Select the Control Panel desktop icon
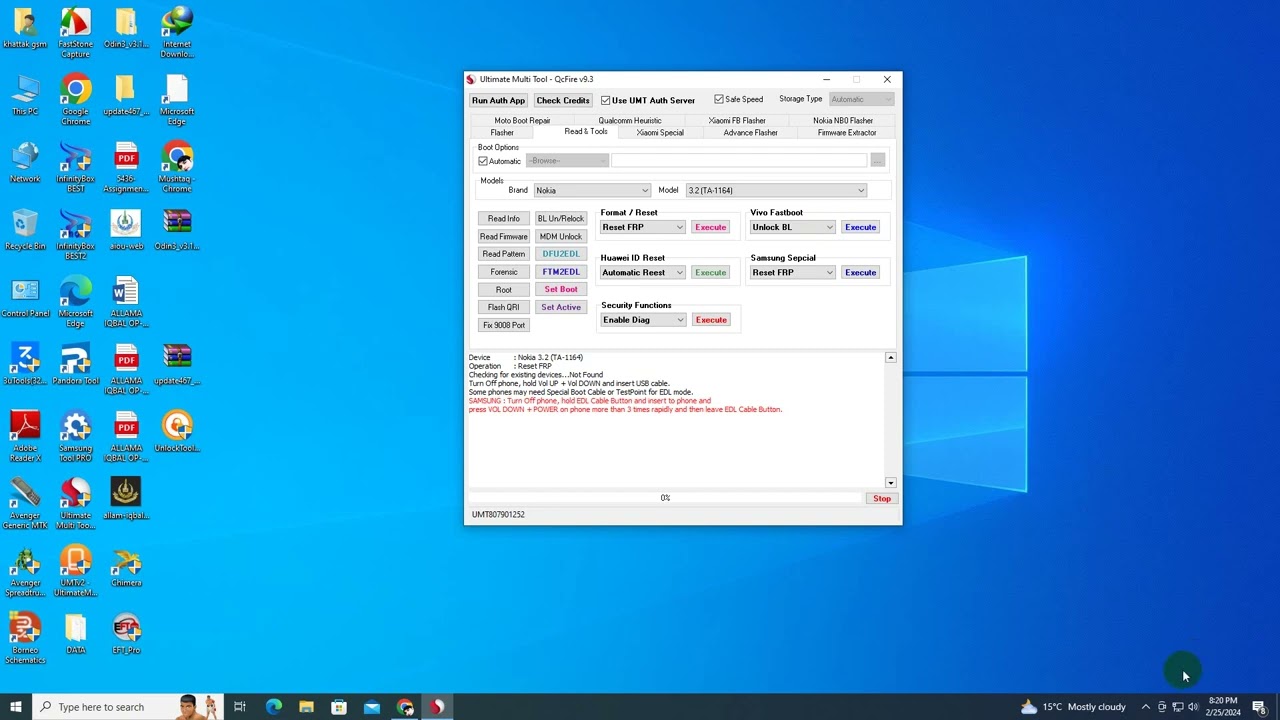The width and height of the screenshot is (1280, 720). point(25,297)
